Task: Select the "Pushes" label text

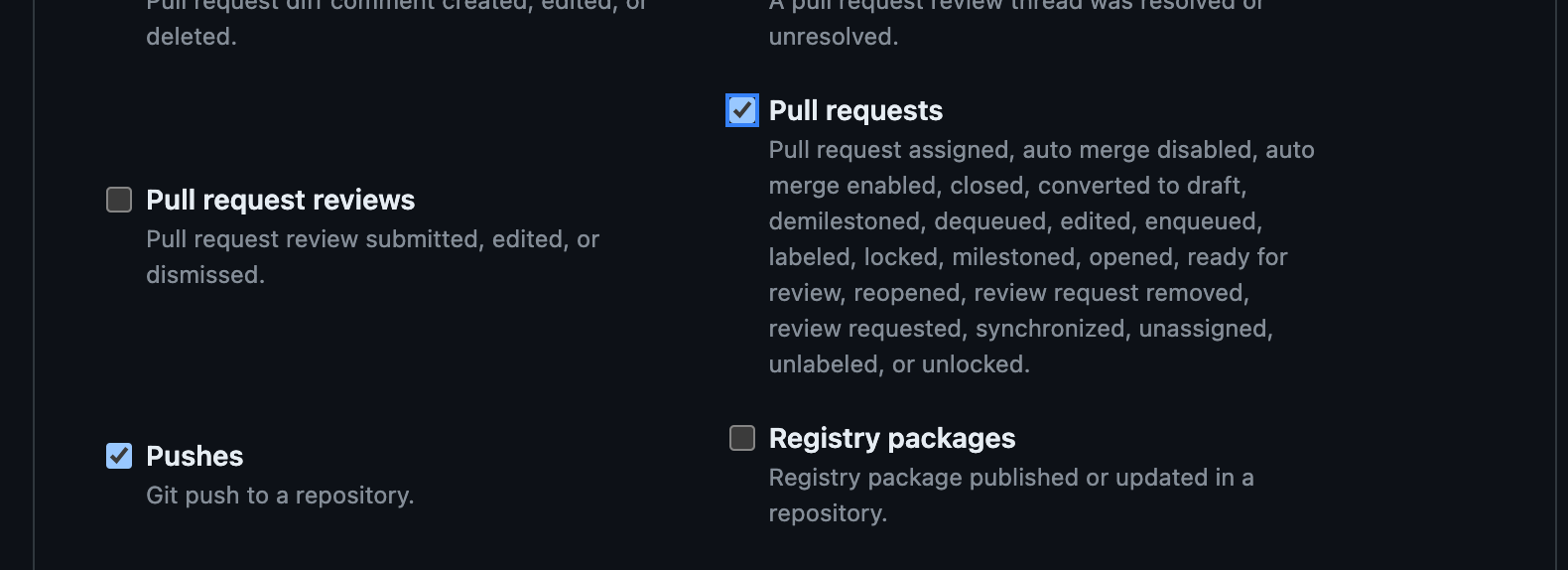Action: pyautogui.click(x=195, y=456)
